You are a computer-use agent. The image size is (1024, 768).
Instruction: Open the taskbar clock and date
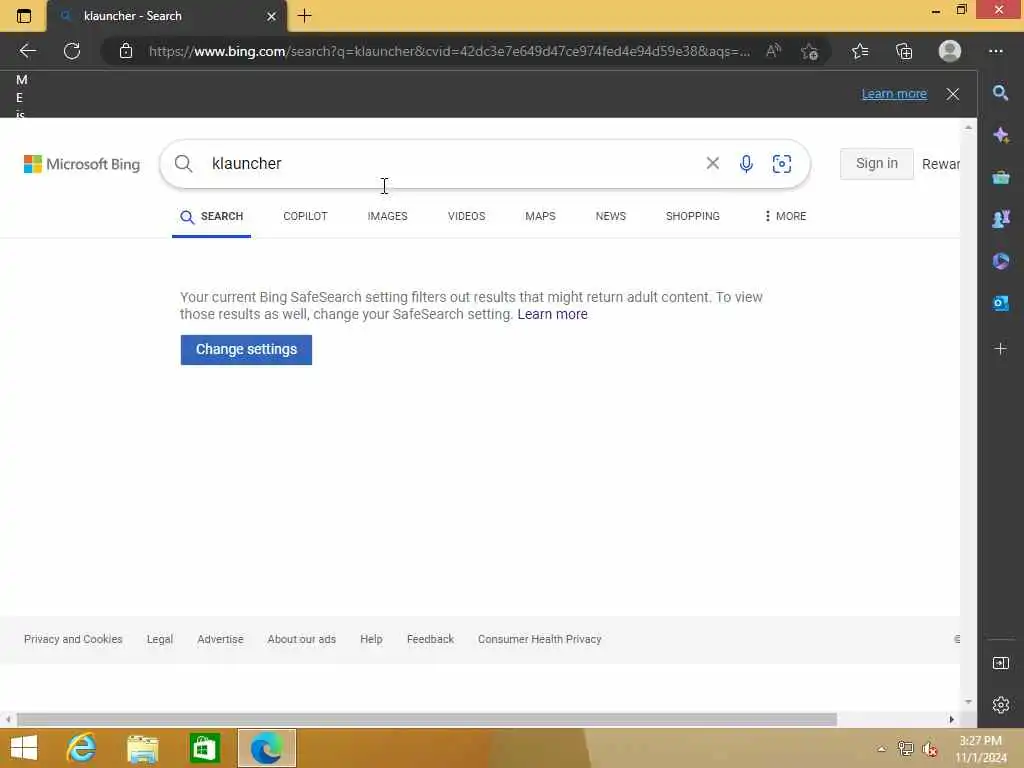coord(981,749)
